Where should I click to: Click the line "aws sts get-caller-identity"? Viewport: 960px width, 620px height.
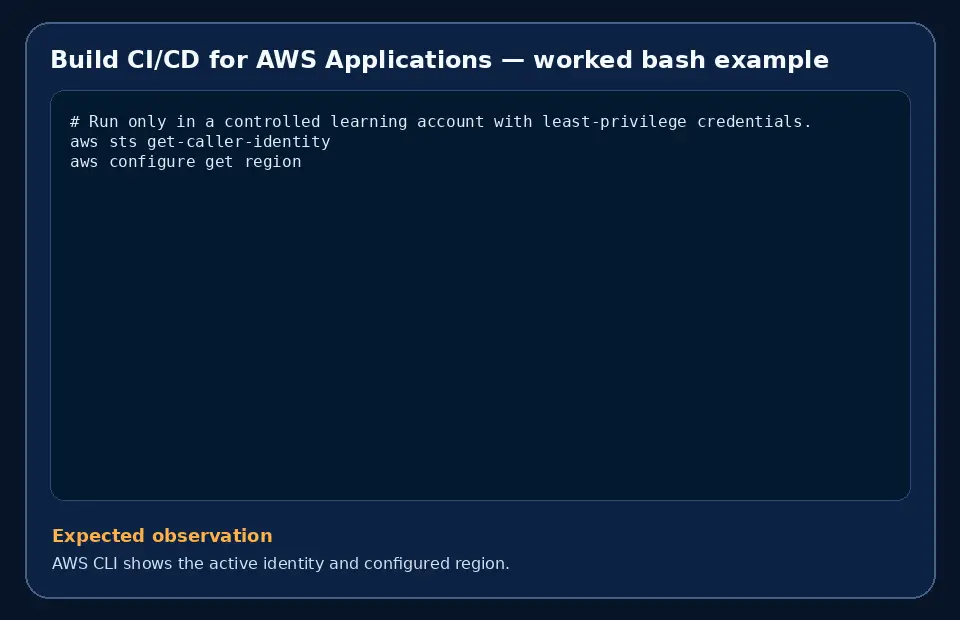[x=200, y=142]
